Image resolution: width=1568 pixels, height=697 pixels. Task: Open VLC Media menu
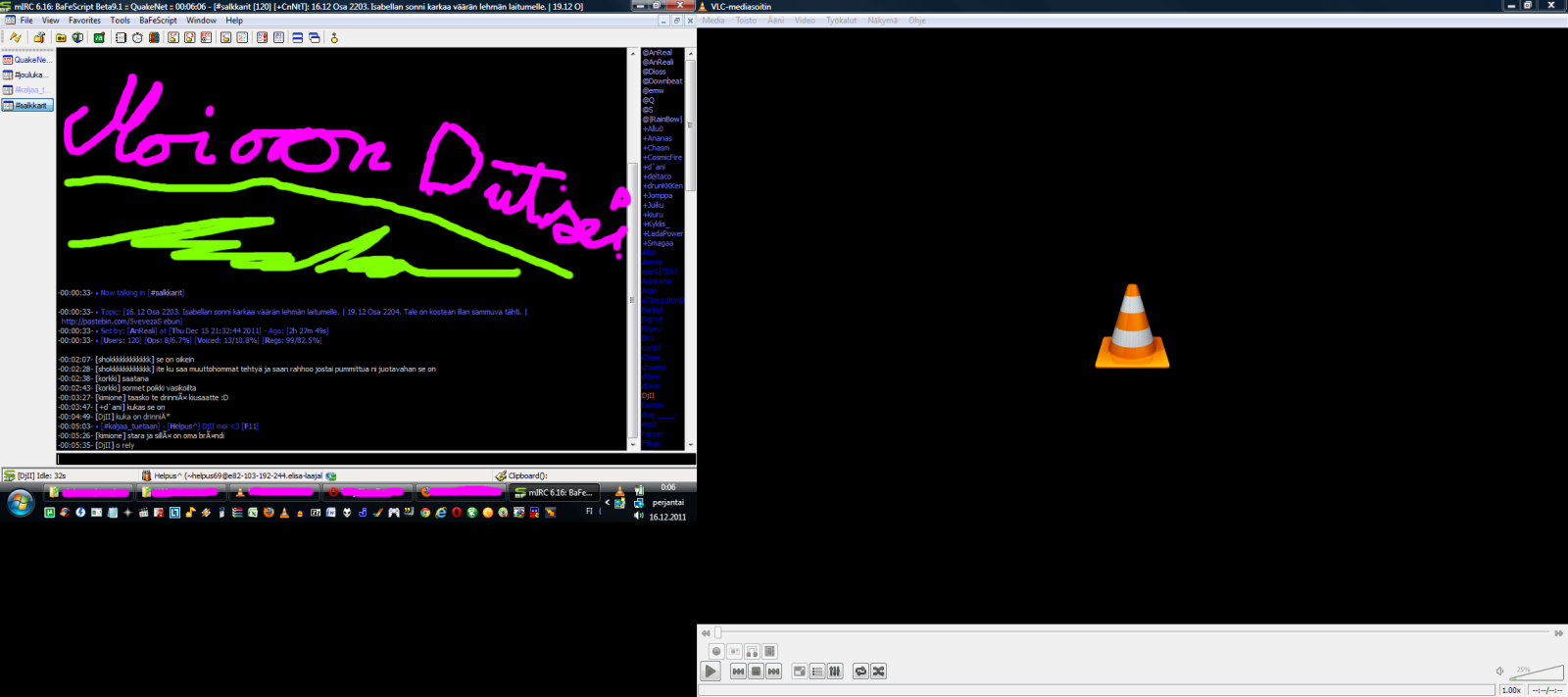[713, 21]
